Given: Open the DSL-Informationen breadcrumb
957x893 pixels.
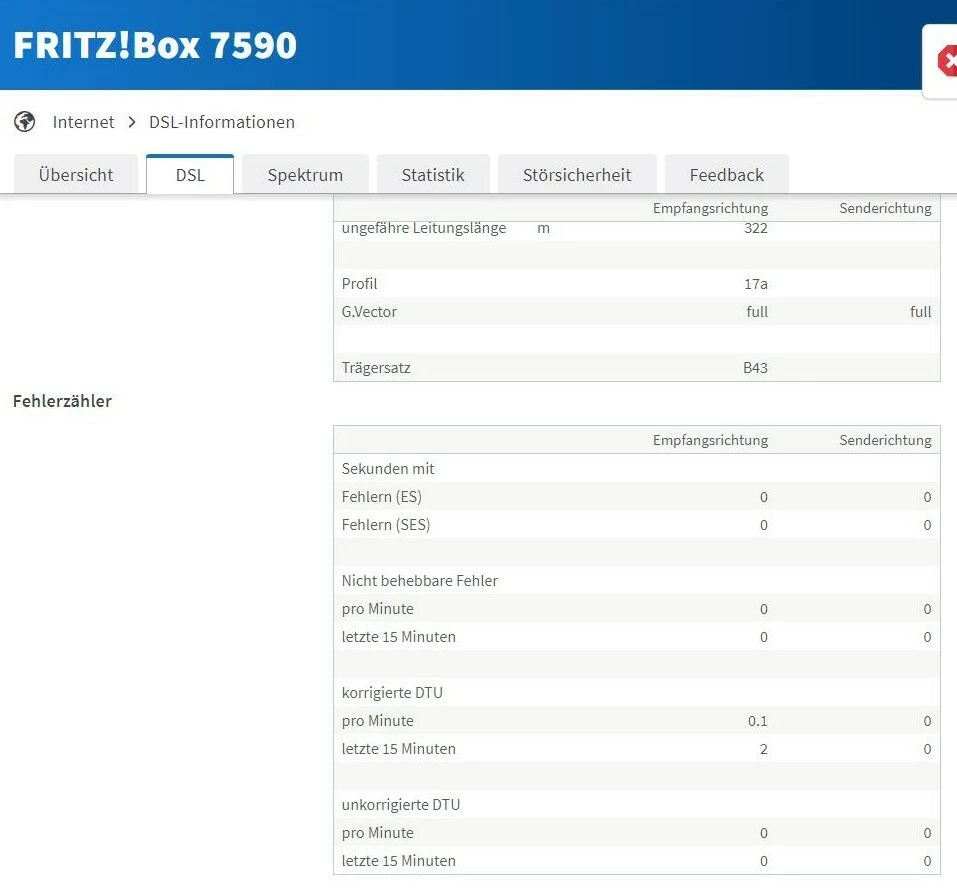Looking at the screenshot, I should 222,122.
